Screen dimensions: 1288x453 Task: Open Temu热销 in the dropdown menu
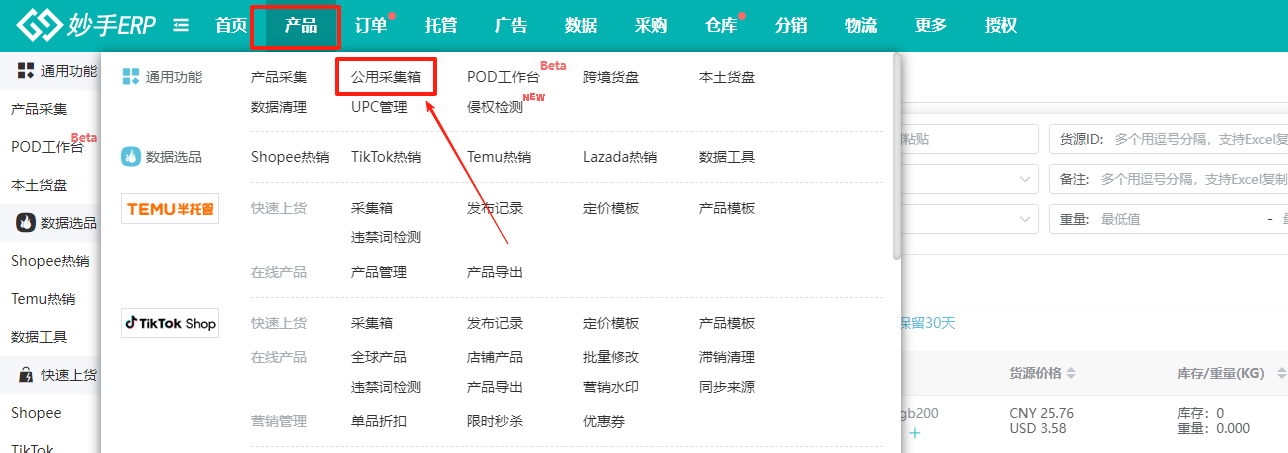pyautogui.click(x=499, y=157)
